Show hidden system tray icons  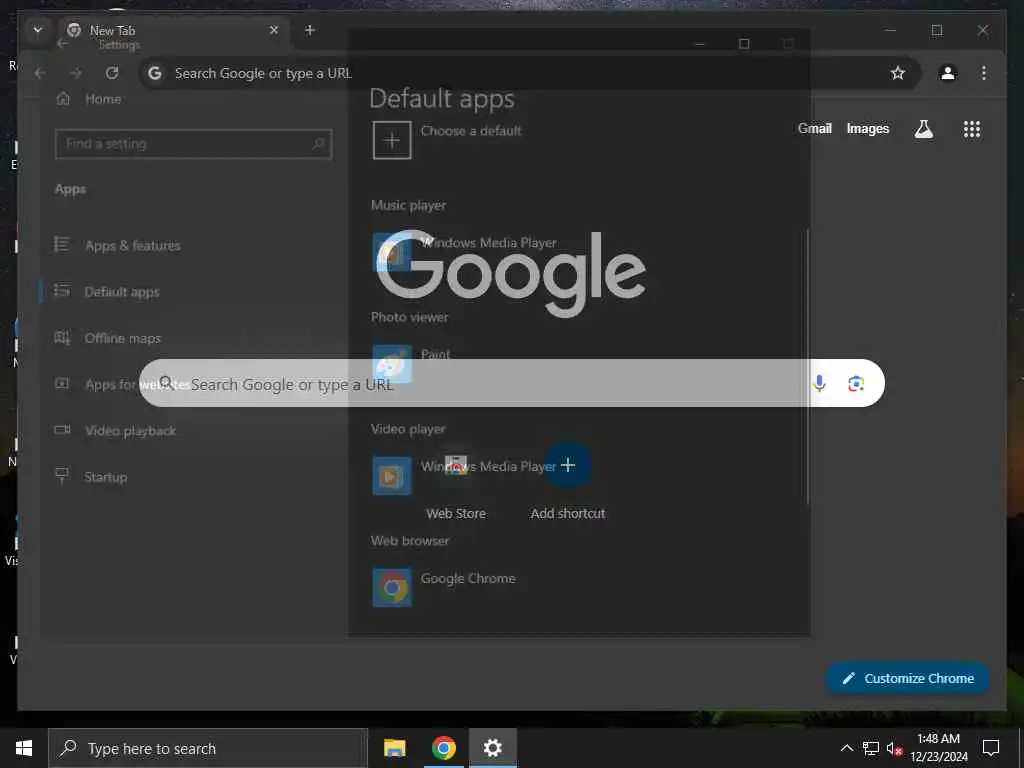coord(846,748)
